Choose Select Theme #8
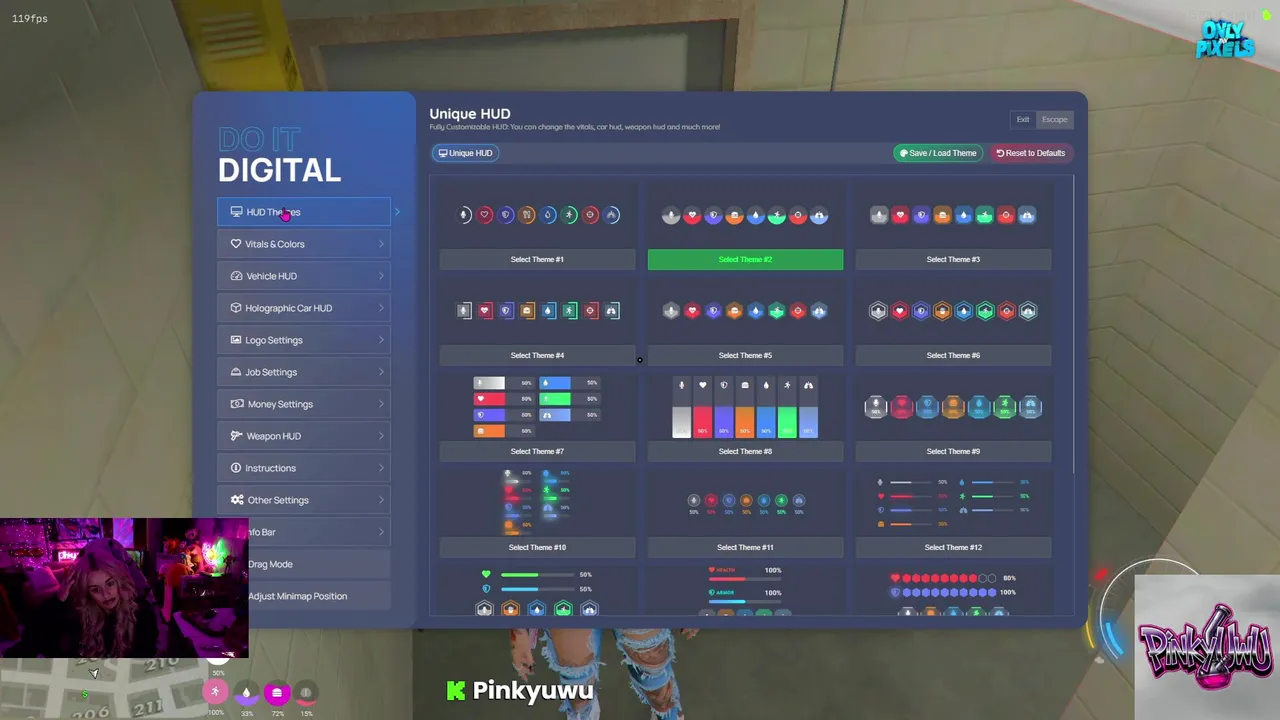 coord(745,451)
